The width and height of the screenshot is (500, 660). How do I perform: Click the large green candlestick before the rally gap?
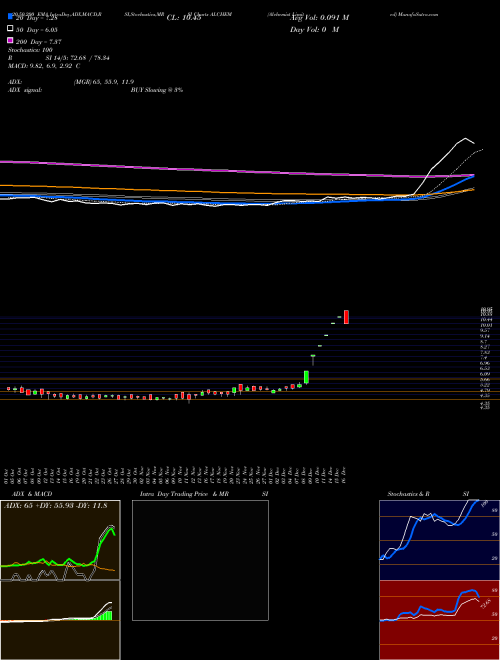coord(306,377)
